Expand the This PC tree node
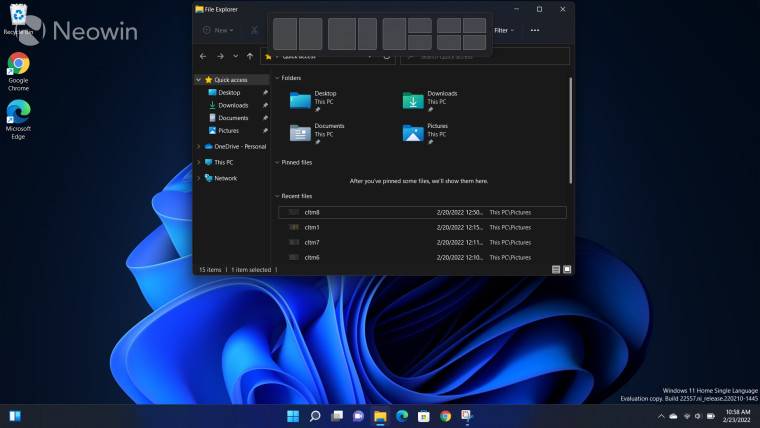The width and height of the screenshot is (760, 428). coord(198,162)
